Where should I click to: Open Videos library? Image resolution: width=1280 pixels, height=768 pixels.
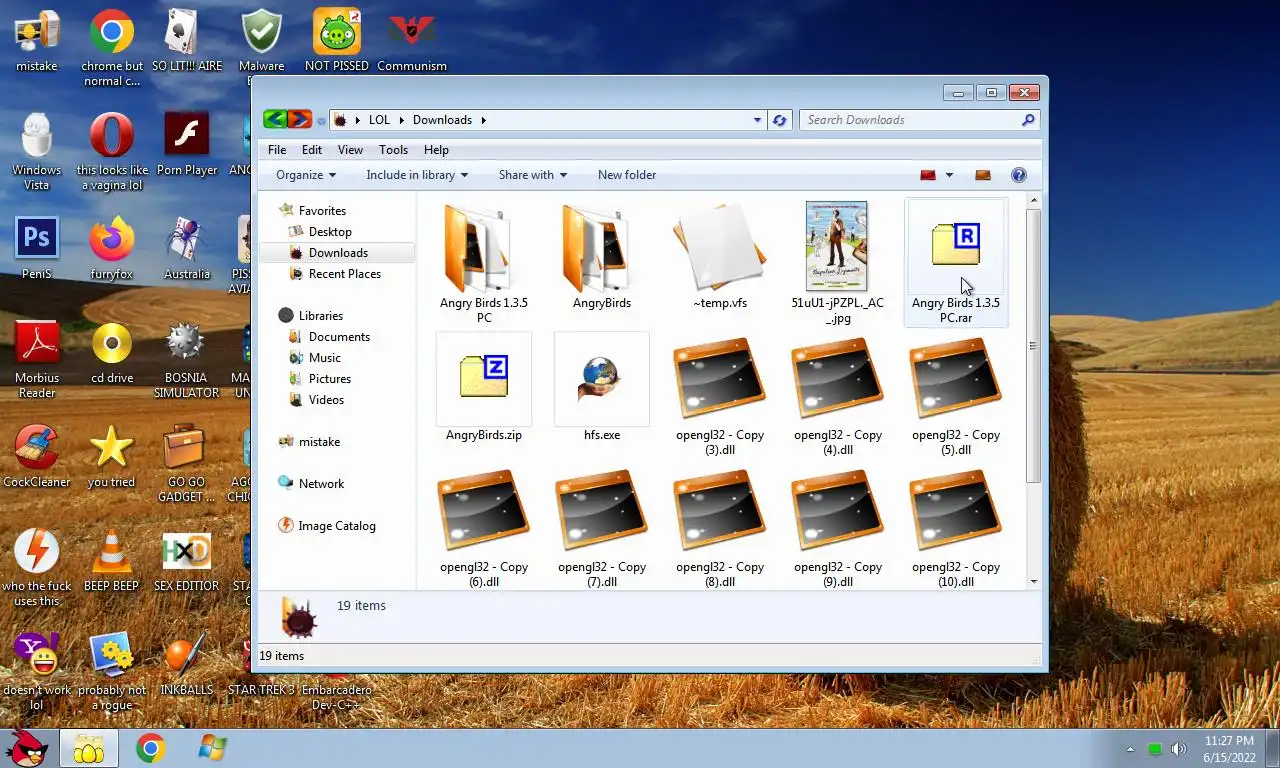(x=326, y=400)
